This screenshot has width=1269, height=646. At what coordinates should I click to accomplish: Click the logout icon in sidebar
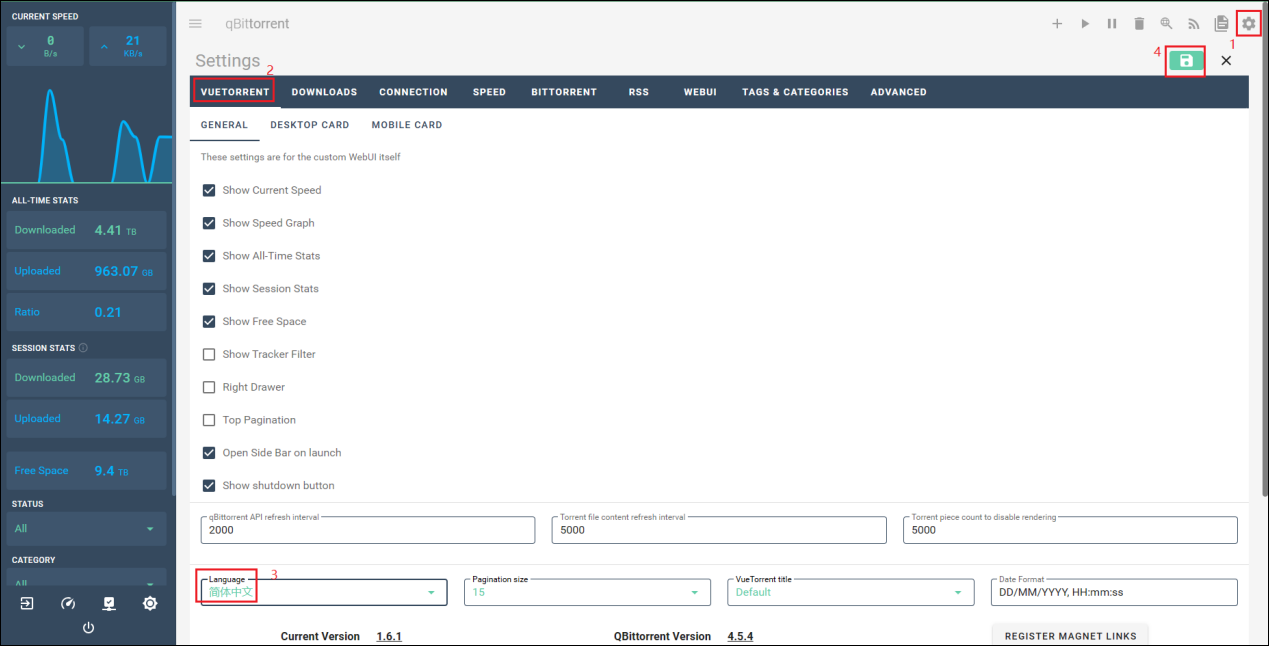coord(26,603)
